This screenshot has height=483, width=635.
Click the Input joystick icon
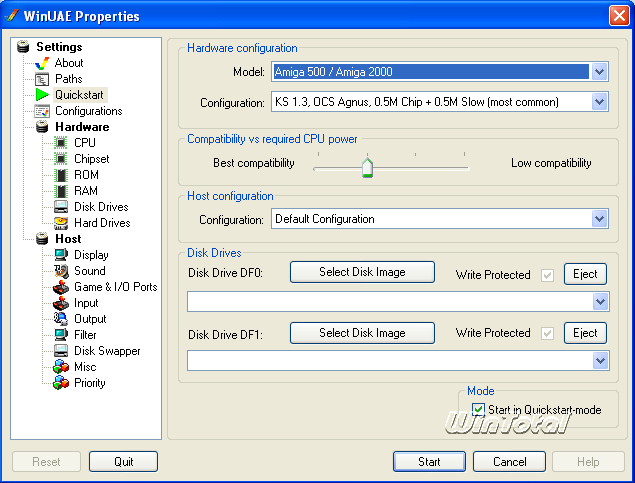tap(61, 303)
